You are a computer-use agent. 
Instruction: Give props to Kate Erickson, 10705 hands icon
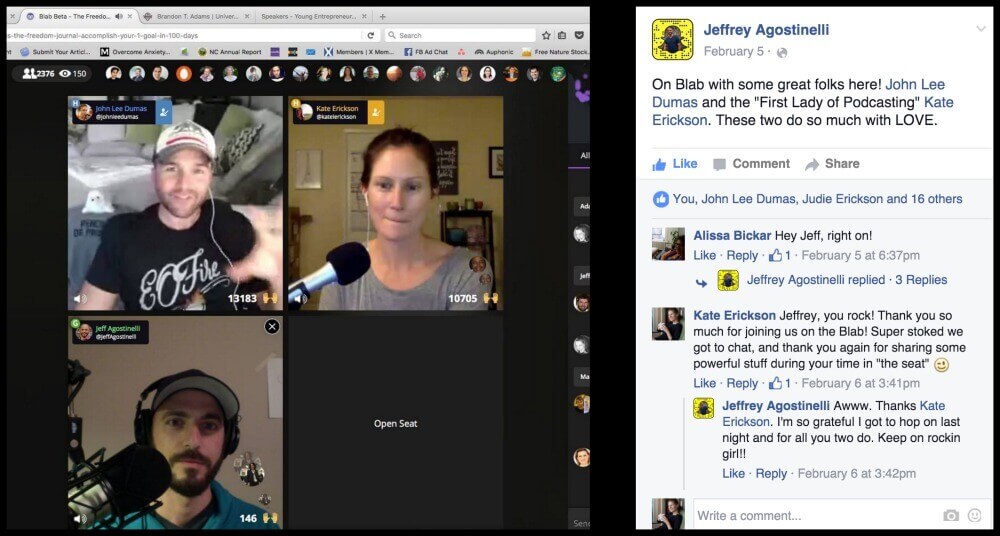[x=490, y=298]
